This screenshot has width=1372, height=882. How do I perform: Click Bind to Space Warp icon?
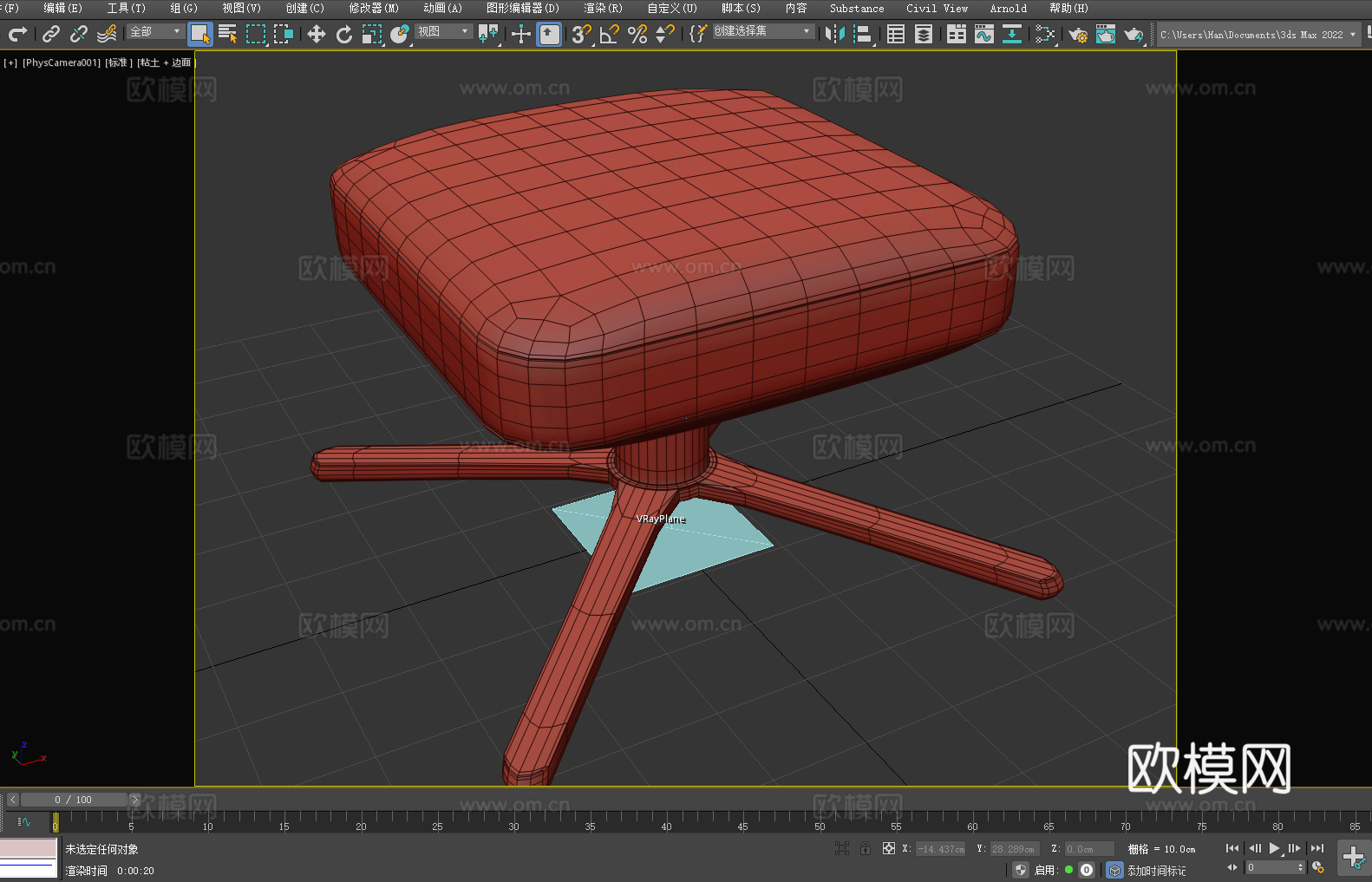pyautogui.click(x=107, y=34)
